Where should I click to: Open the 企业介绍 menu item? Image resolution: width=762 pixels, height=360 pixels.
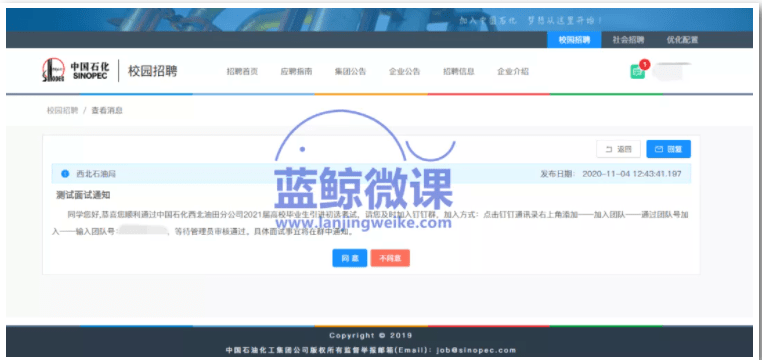513,71
